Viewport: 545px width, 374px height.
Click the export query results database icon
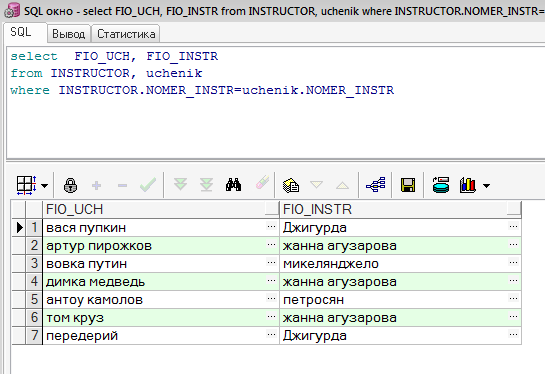(x=441, y=185)
